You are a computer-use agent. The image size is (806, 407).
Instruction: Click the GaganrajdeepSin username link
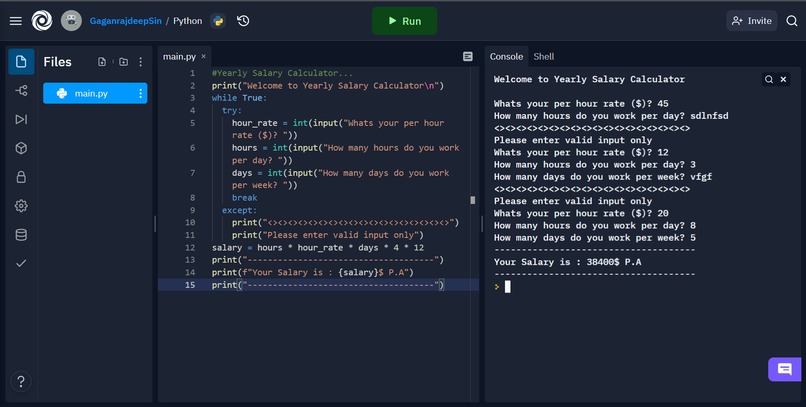click(x=125, y=21)
